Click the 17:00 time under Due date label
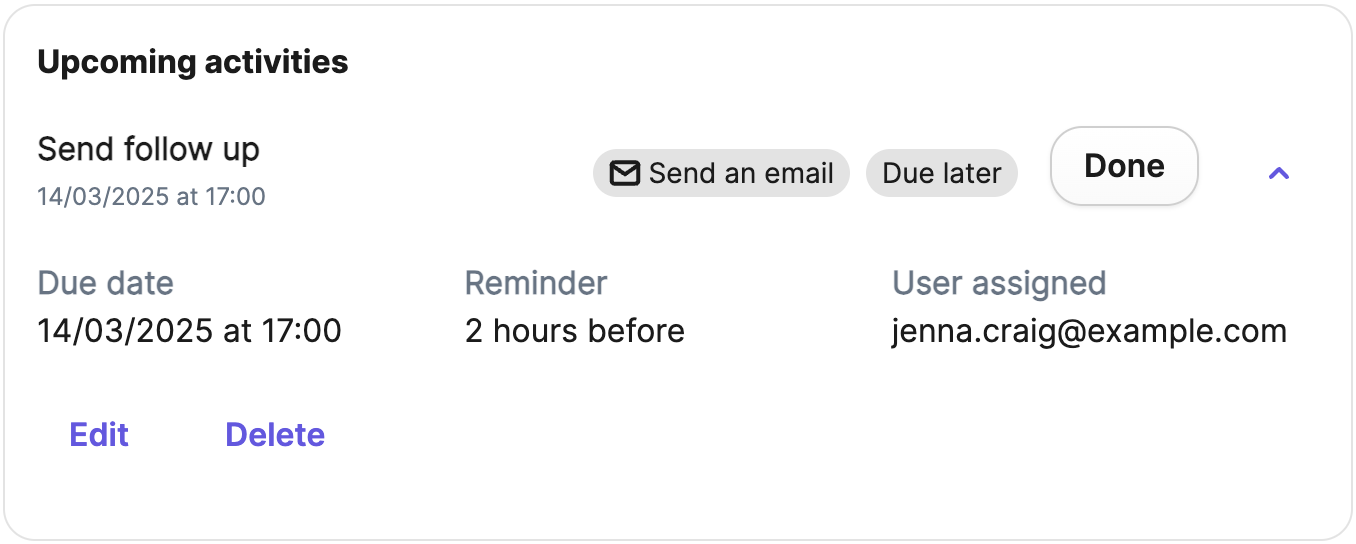 301,331
